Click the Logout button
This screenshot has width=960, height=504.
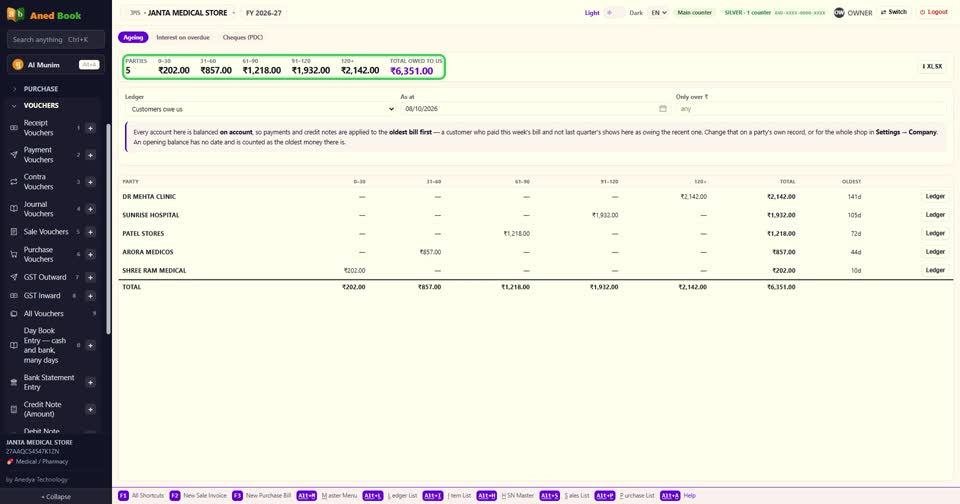[934, 12]
